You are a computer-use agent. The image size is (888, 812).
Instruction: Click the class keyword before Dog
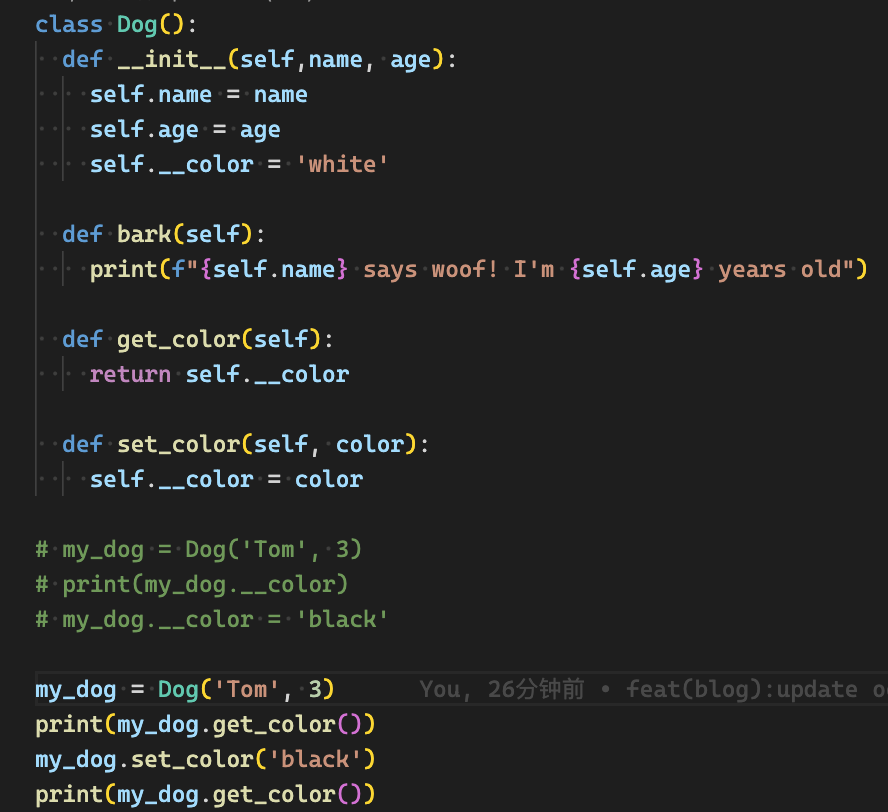[69, 24]
